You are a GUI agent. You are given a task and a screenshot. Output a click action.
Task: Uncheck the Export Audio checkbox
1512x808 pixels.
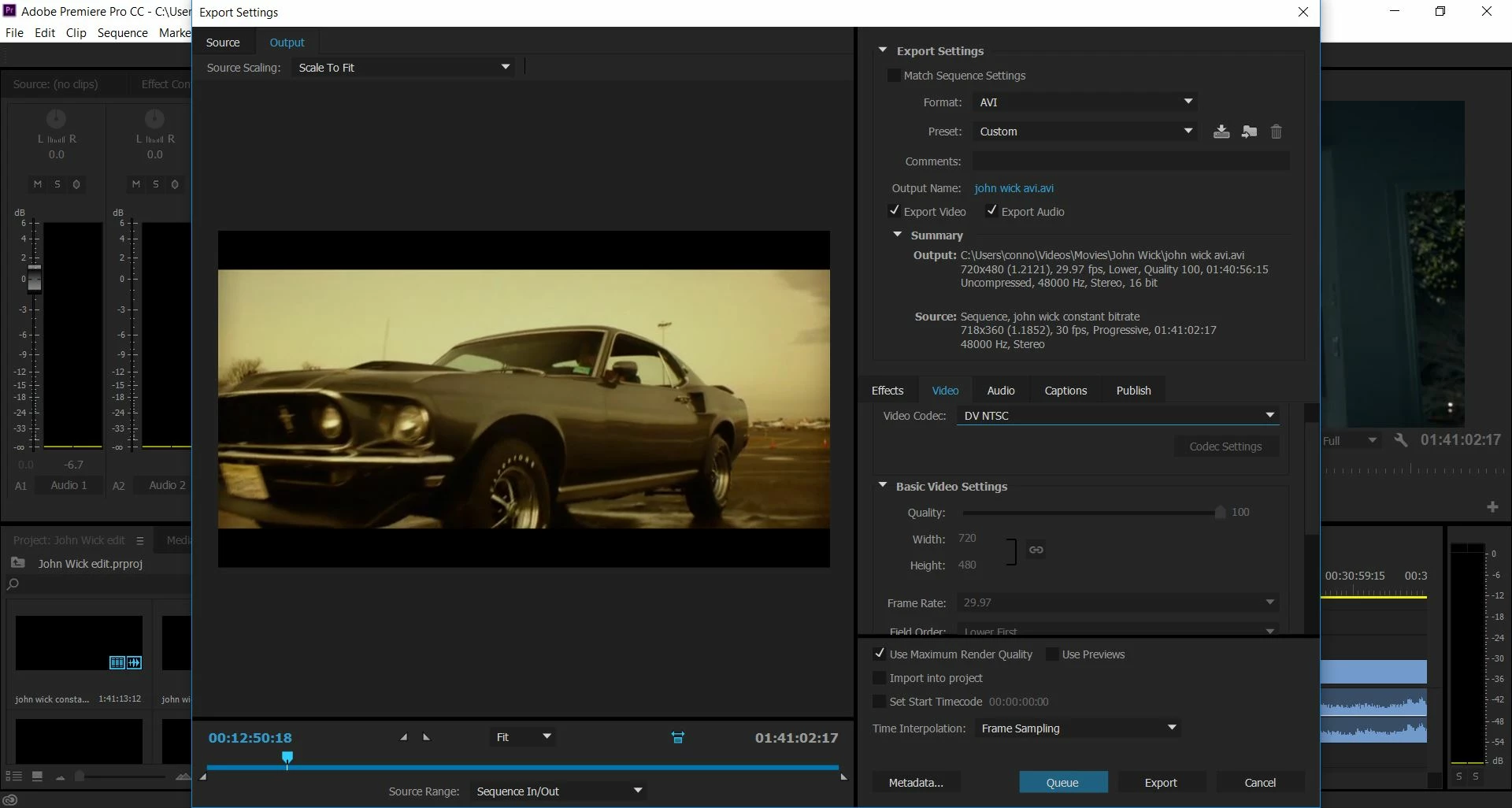click(x=991, y=211)
